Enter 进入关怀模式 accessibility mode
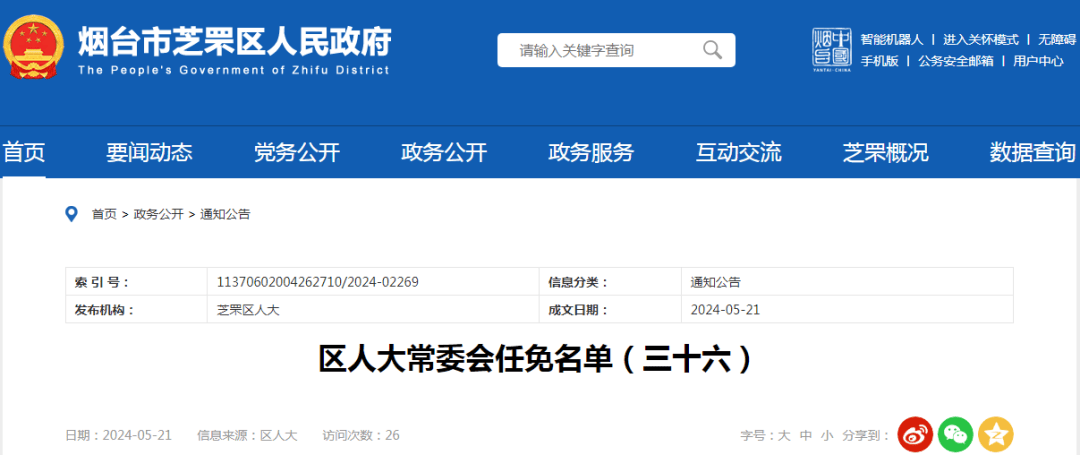The image size is (1080, 455). coord(980,39)
